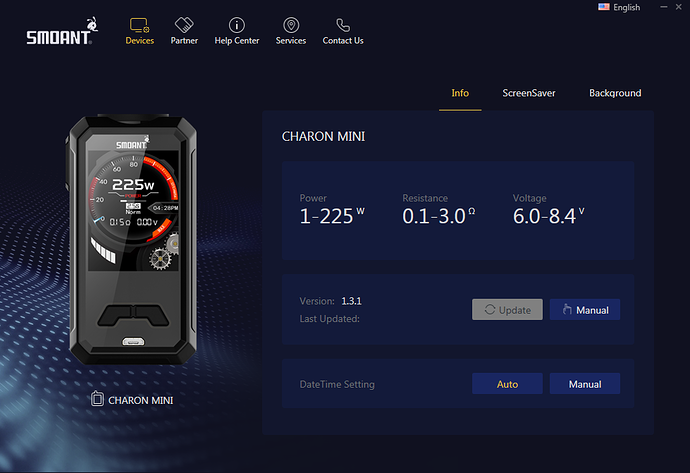Screen dimensions: 690x473
Task: Click the CHARON MINI label below the device
Action: point(141,400)
